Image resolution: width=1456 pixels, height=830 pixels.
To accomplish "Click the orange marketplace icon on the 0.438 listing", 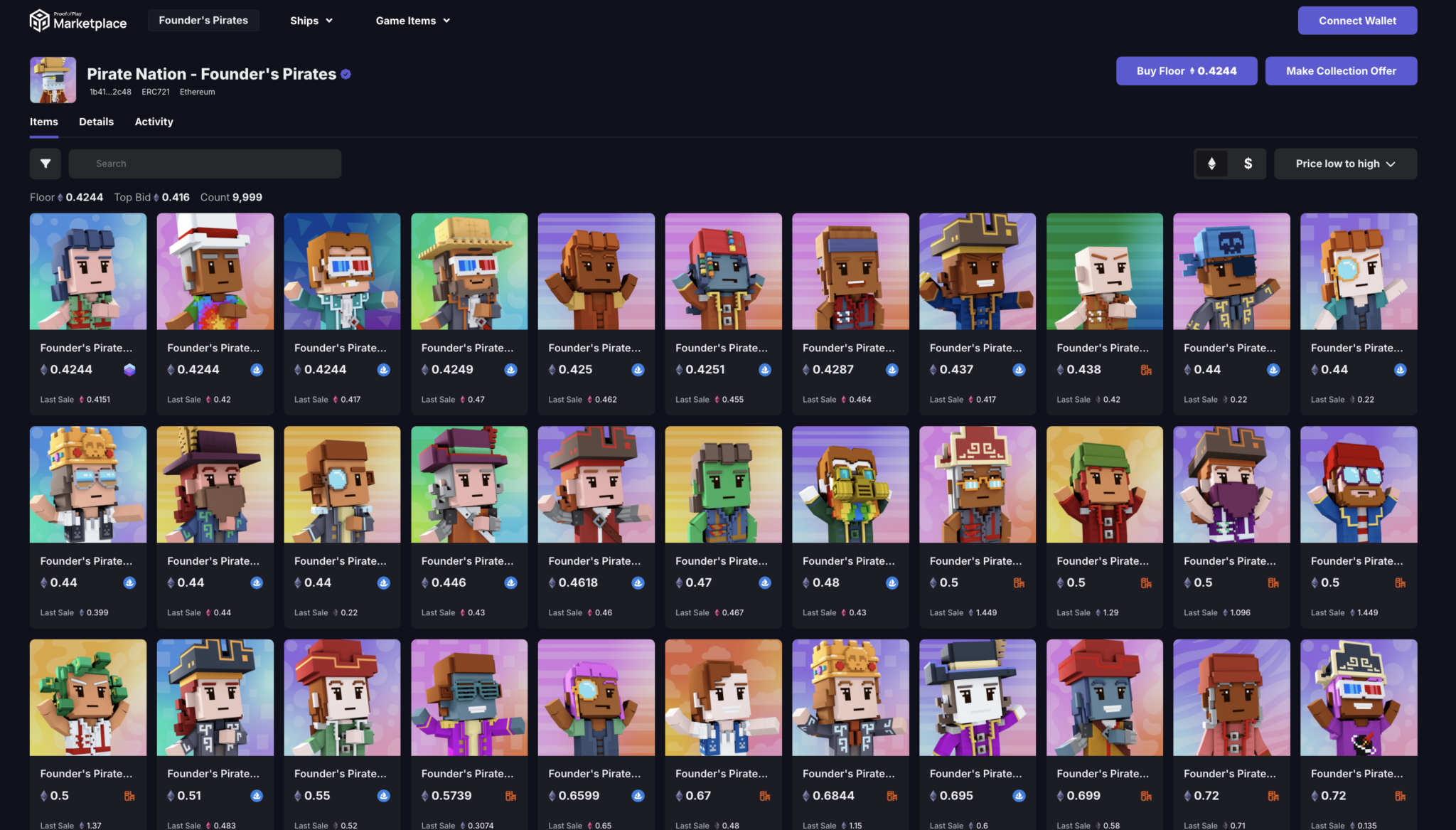I will pyautogui.click(x=1146, y=370).
